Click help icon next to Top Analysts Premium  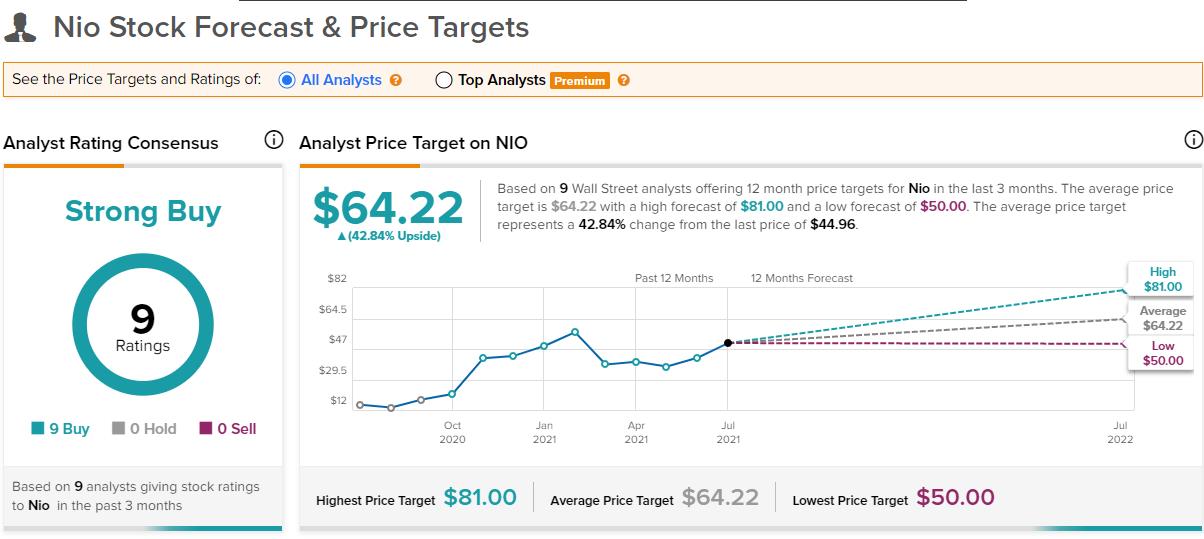(x=624, y=80)
